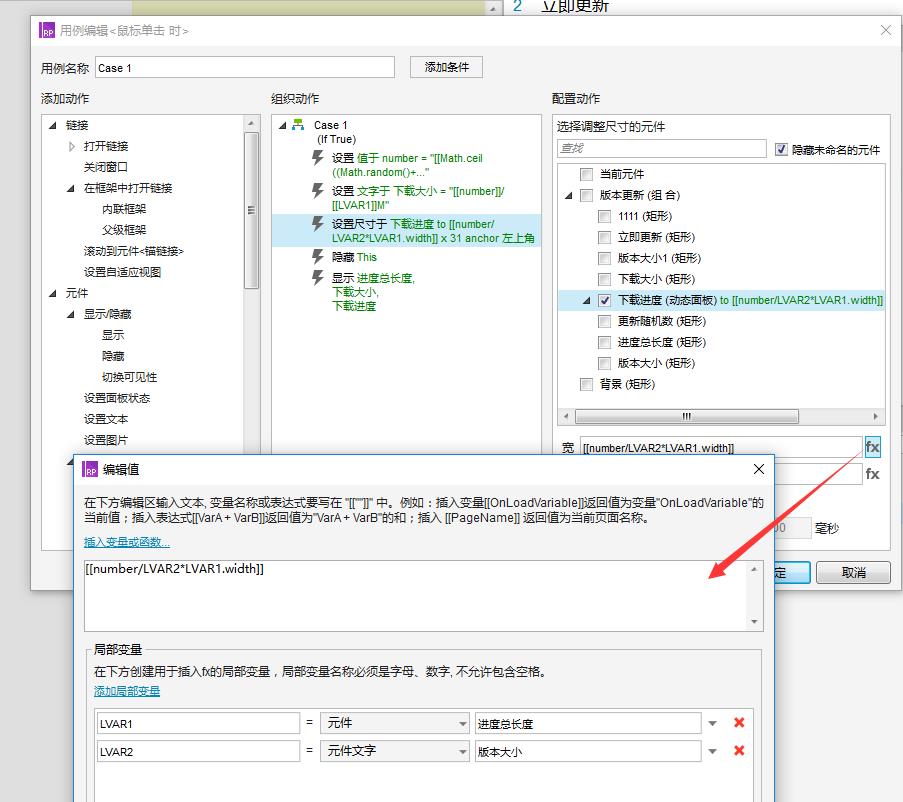Click the Case 1 tree icon
Image resolution: width=903 pixels, height=802 pixels.
(298, 124)
